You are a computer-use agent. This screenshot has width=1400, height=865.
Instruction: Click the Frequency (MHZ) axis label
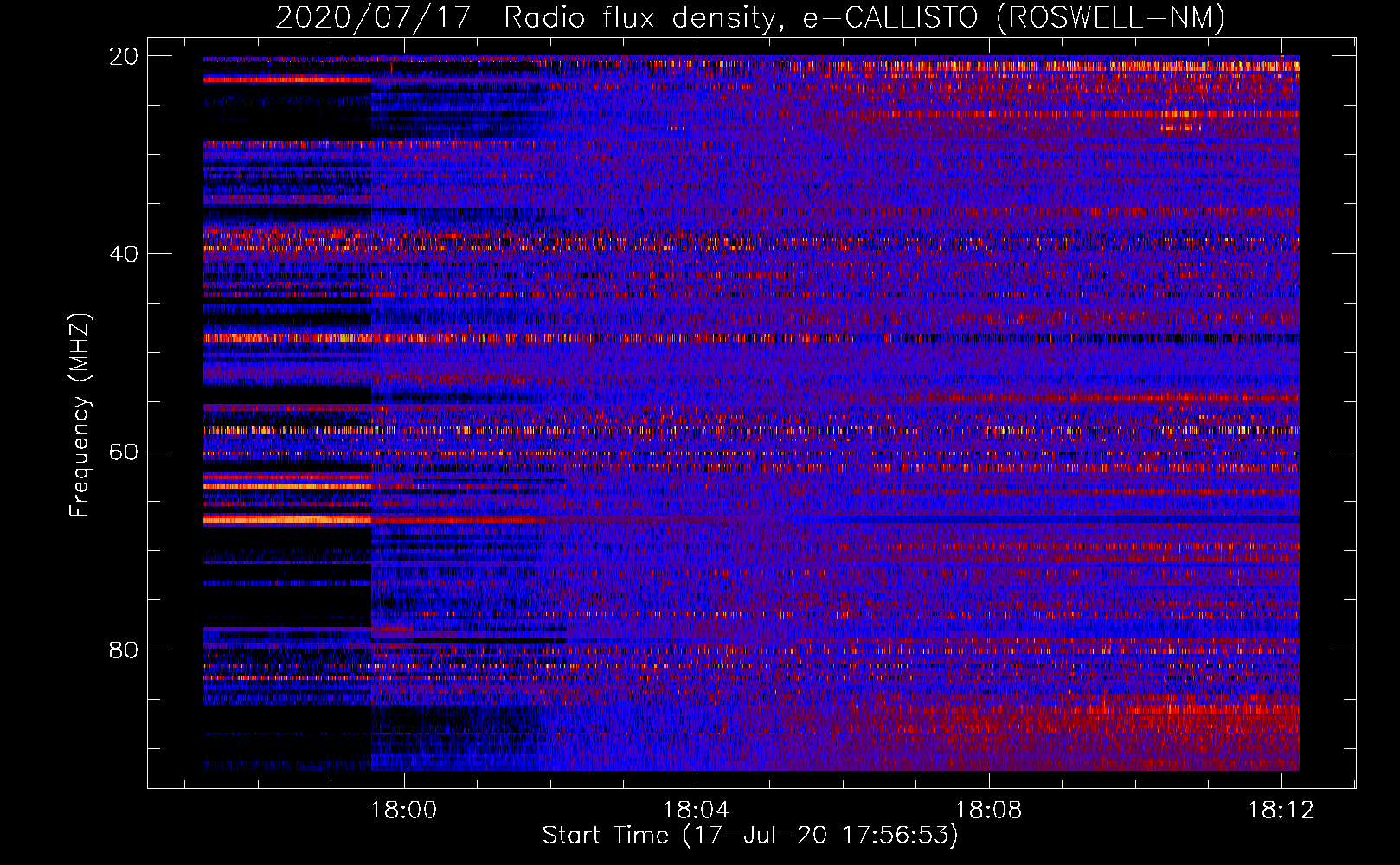click(79, 414)
